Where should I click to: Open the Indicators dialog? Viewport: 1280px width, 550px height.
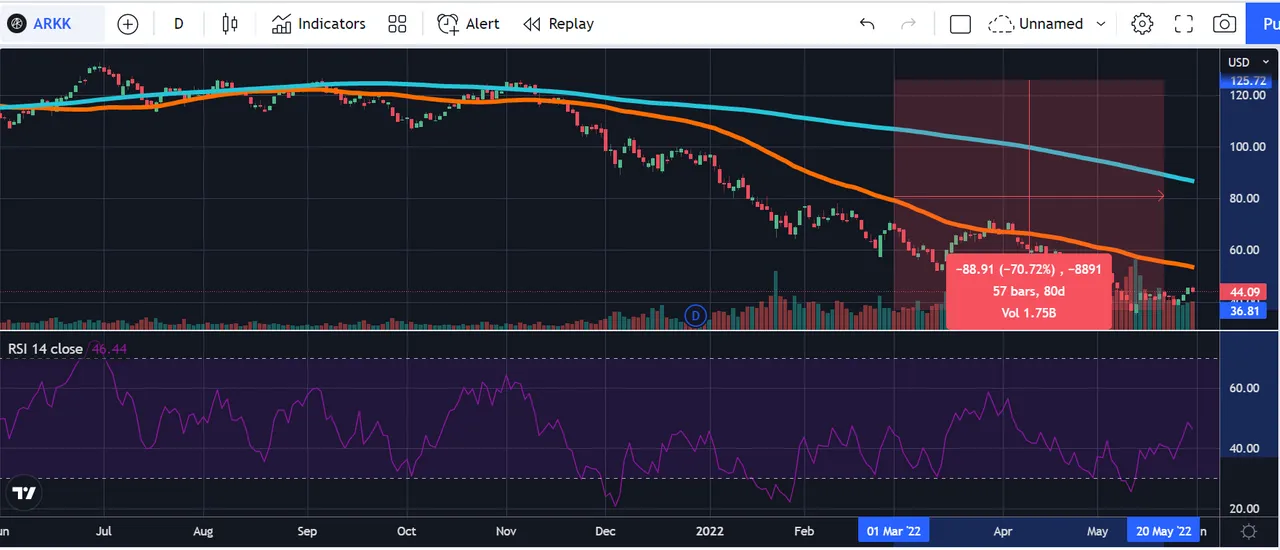coord(319,24)
